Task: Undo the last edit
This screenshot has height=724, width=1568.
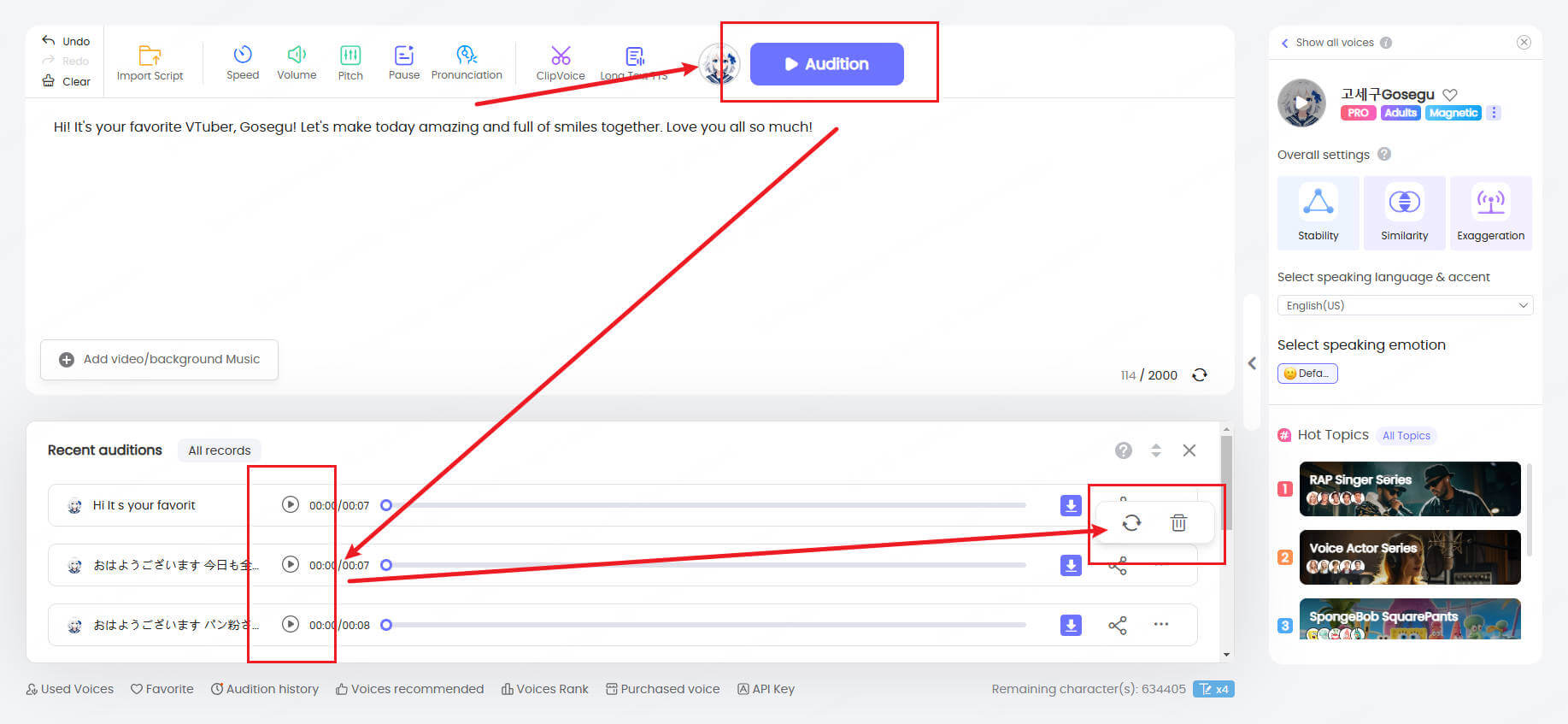Action: (x=66, y=41)
